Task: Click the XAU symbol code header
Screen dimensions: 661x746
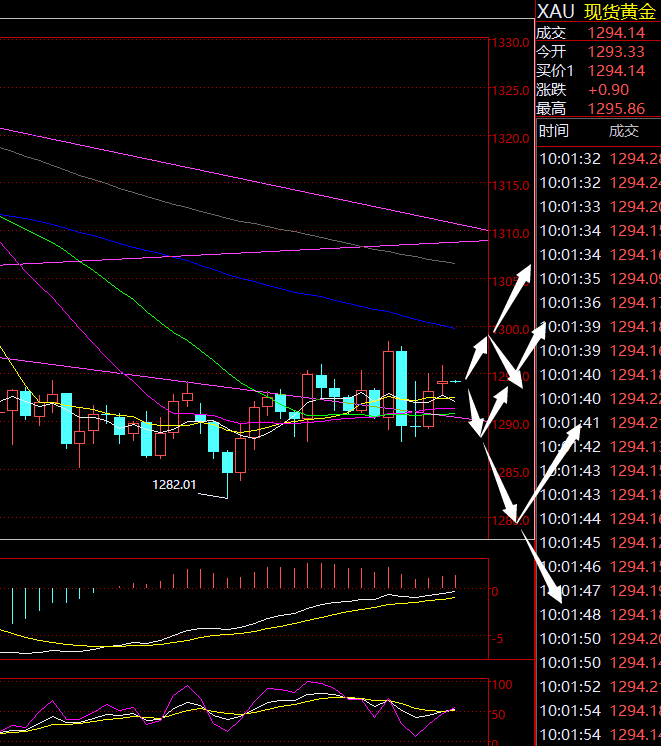Action: click(x=556, y=12)
